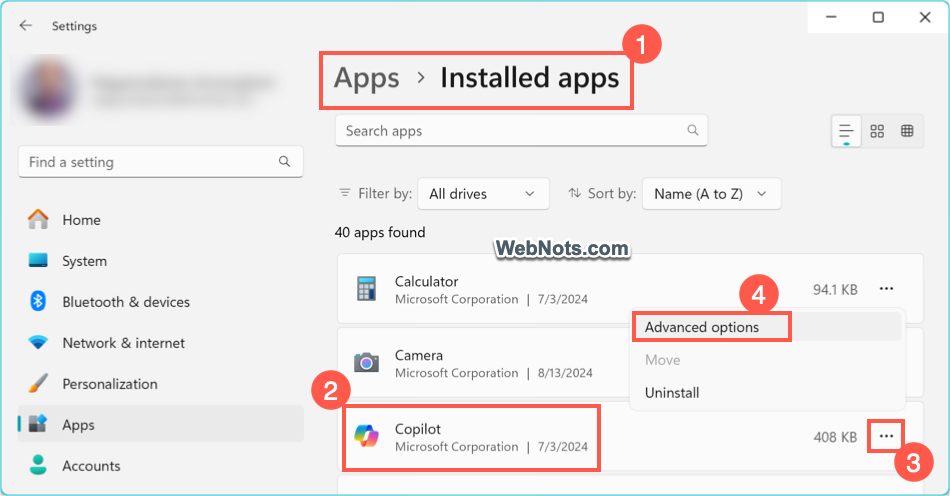
Task: Click the Home house icon
Action: tap(38, 219)
